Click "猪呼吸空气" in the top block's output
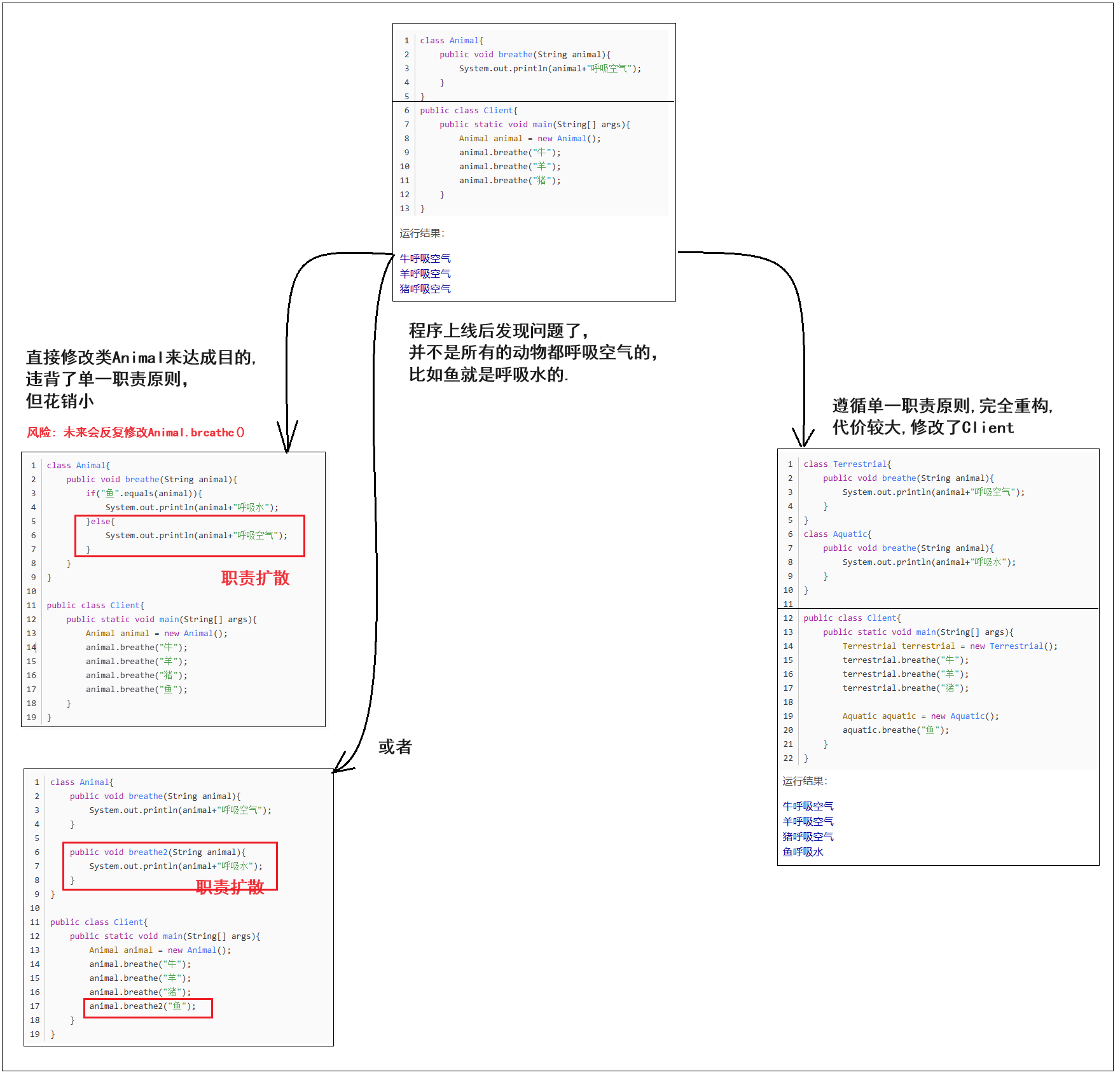The height and width of the screenshot is (1077, 1120). (x=425, y=289)
